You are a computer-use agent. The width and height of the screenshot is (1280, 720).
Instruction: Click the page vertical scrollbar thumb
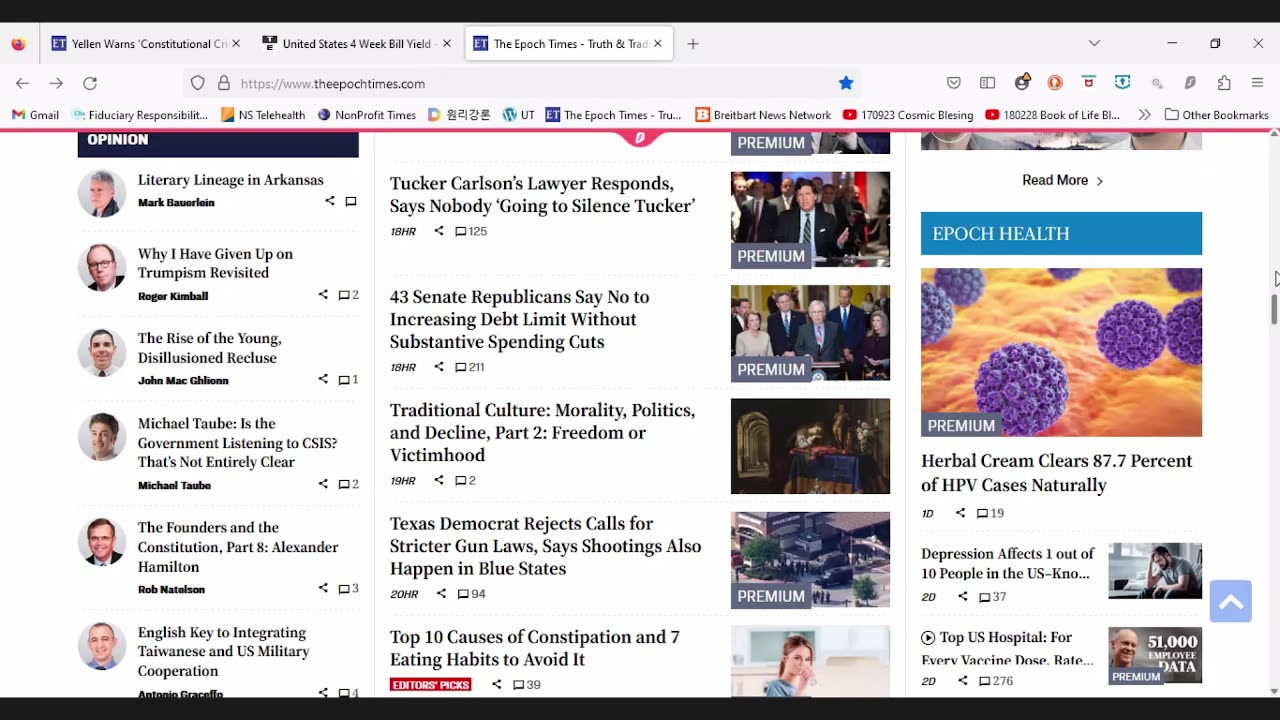tap(1273, 308)
